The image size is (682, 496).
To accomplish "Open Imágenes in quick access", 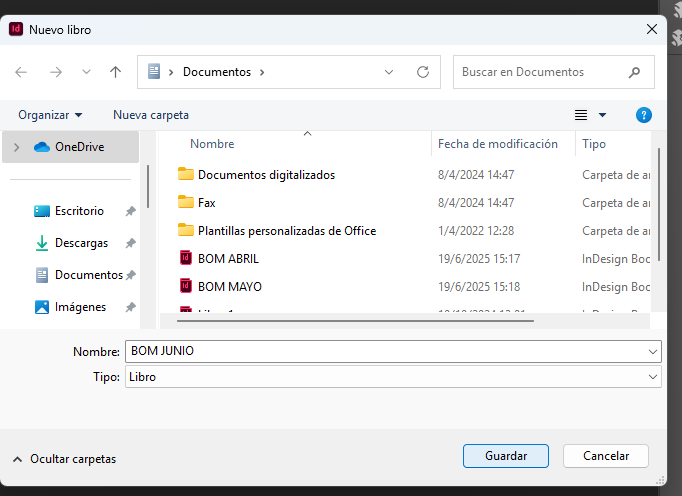I will pos(80,307).
